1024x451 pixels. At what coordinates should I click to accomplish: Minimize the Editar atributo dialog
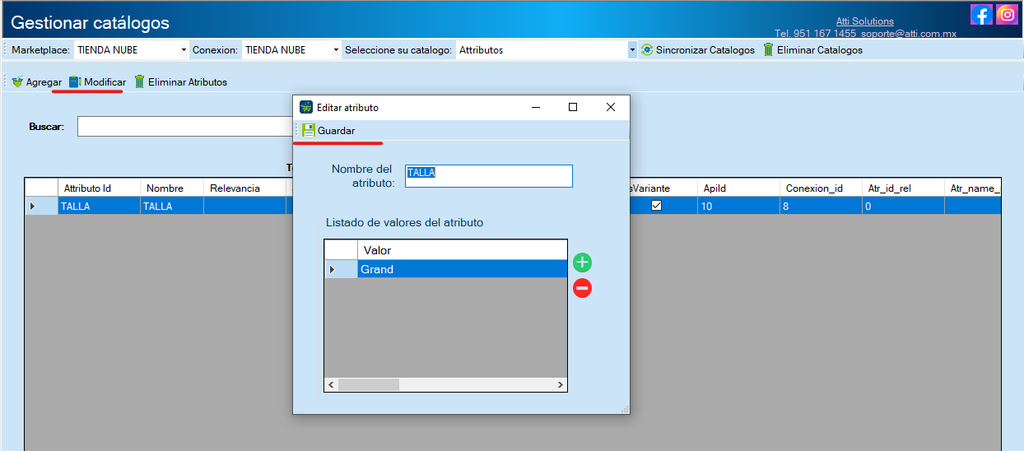(x=536, y=107)
